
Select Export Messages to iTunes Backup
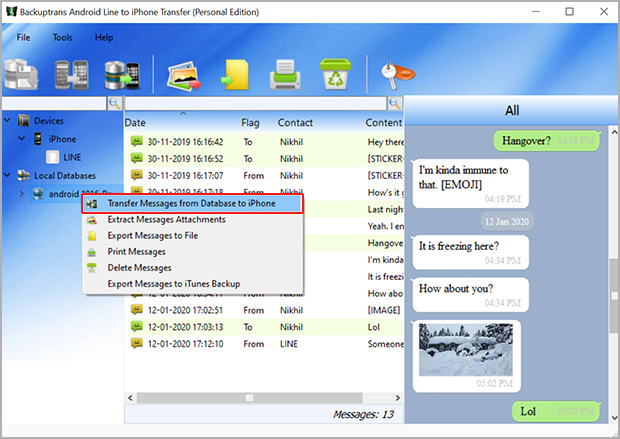coord(173,284)
